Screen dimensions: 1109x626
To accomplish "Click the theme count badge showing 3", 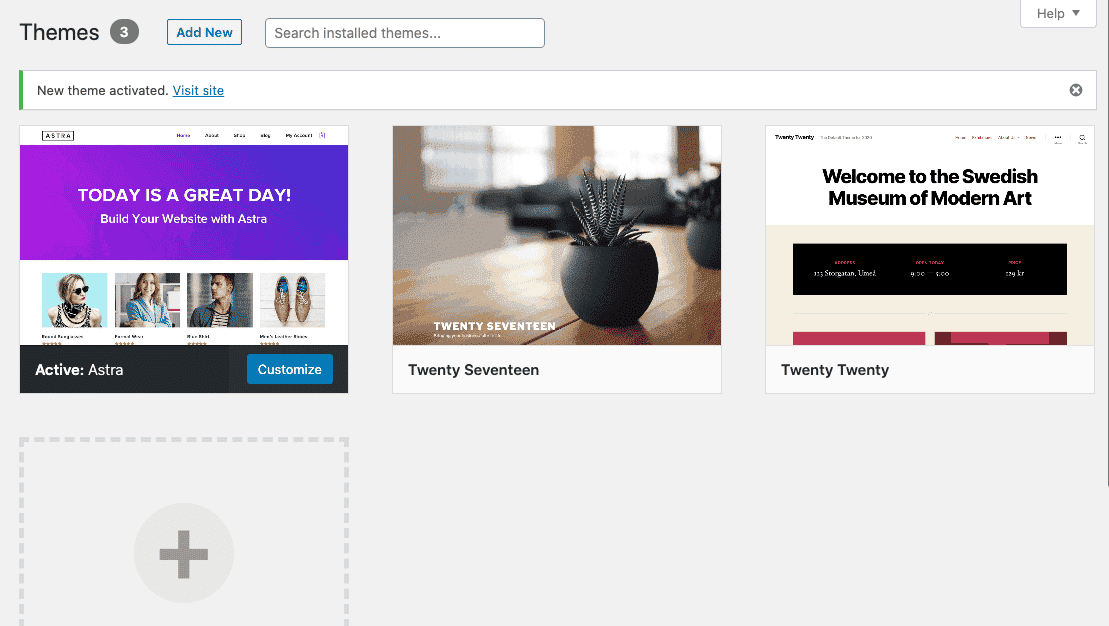I will click(x=124, y=32).
